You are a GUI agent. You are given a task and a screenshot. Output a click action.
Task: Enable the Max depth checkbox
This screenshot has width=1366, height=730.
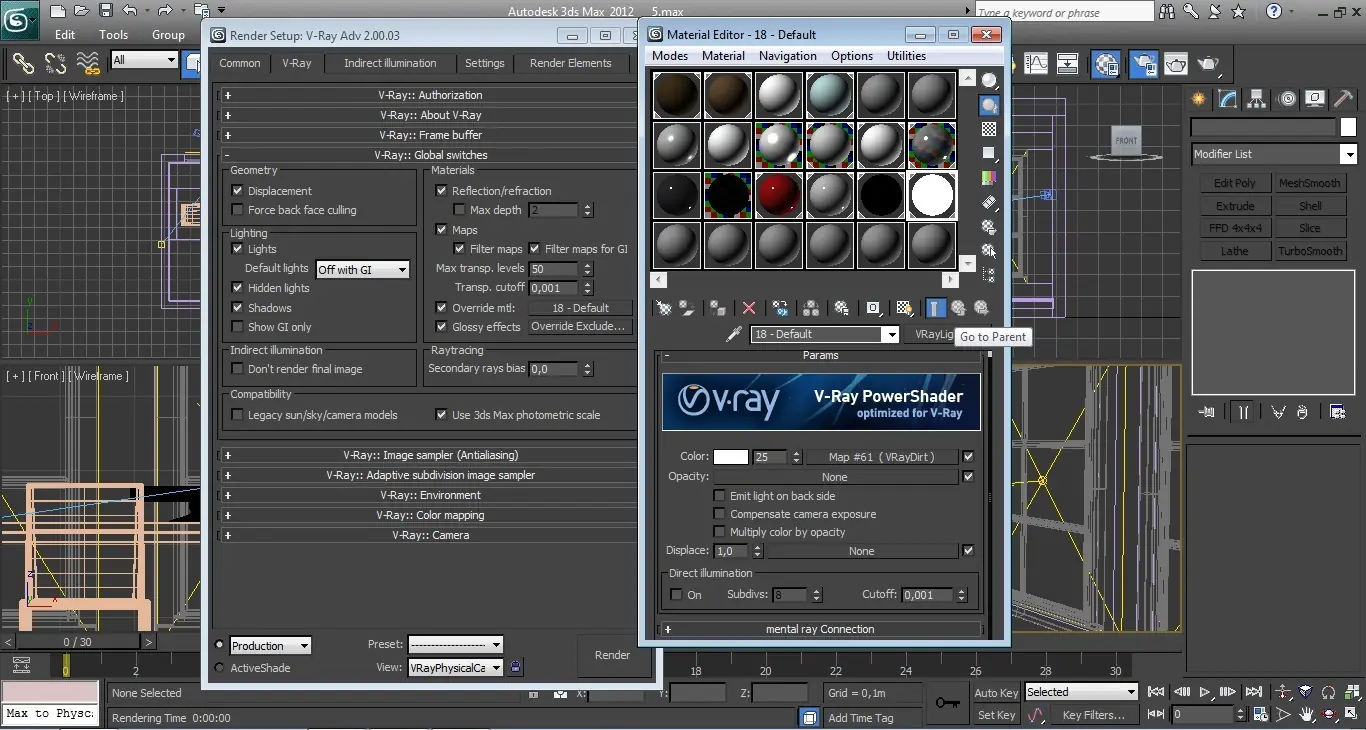tap(459, 210)
